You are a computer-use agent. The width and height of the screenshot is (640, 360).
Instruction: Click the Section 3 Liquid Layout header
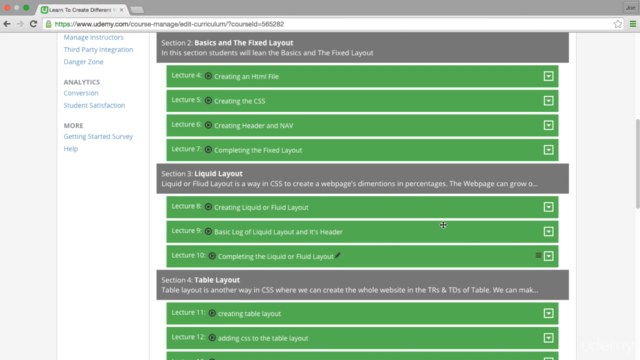(362, 179)
